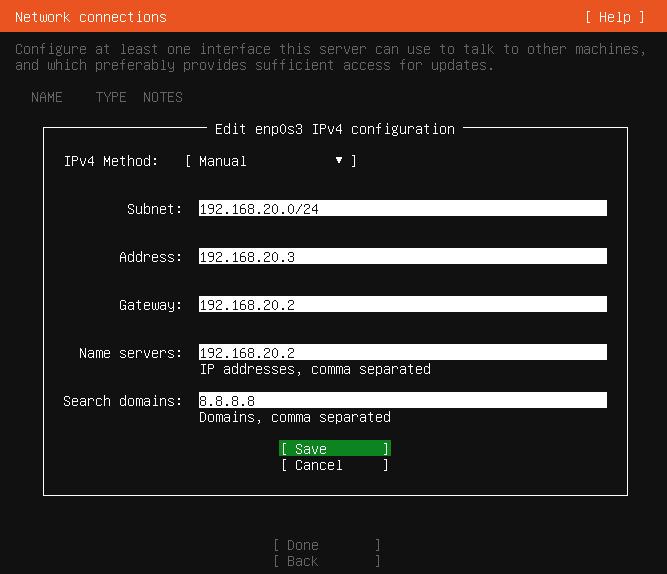Screen dimensions: 667x574
Task: Expand the IPv4 Method dropdown
Action: pos(270,161)
